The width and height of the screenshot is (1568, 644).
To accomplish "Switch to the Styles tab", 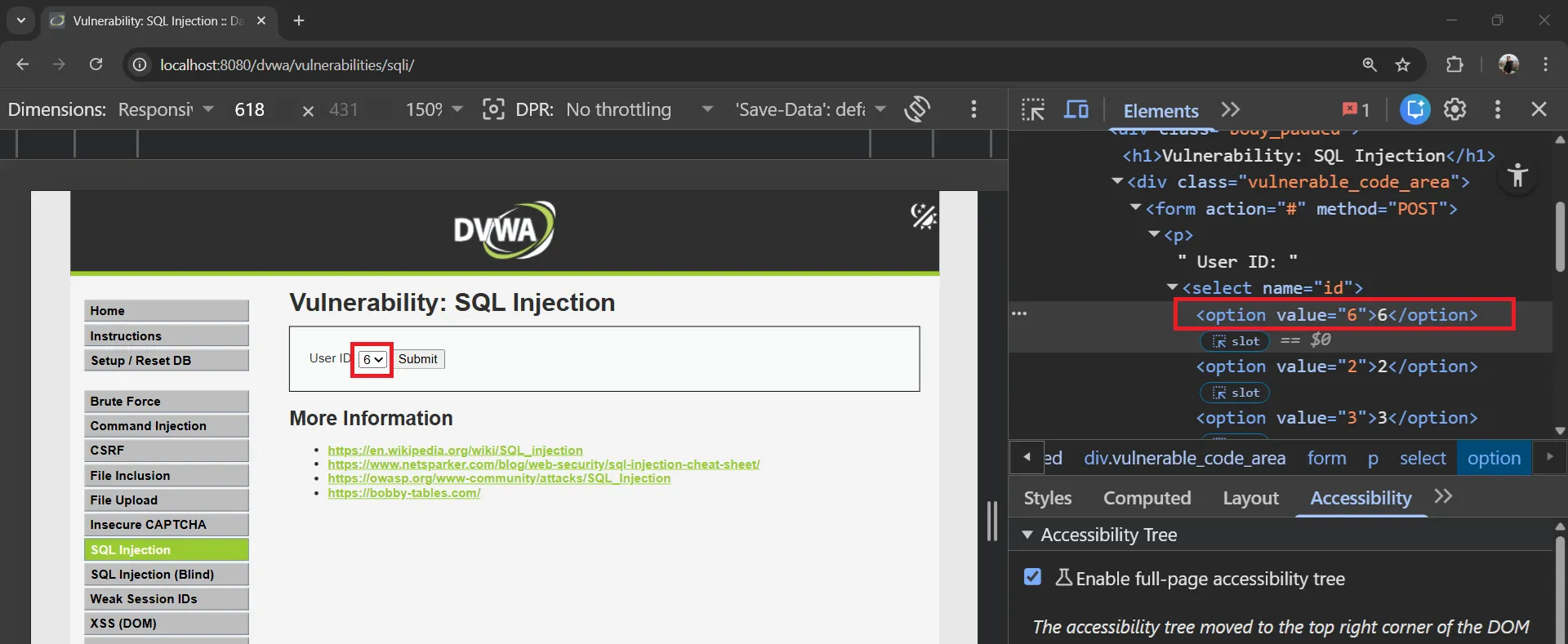I will [x=1048, y=498].
